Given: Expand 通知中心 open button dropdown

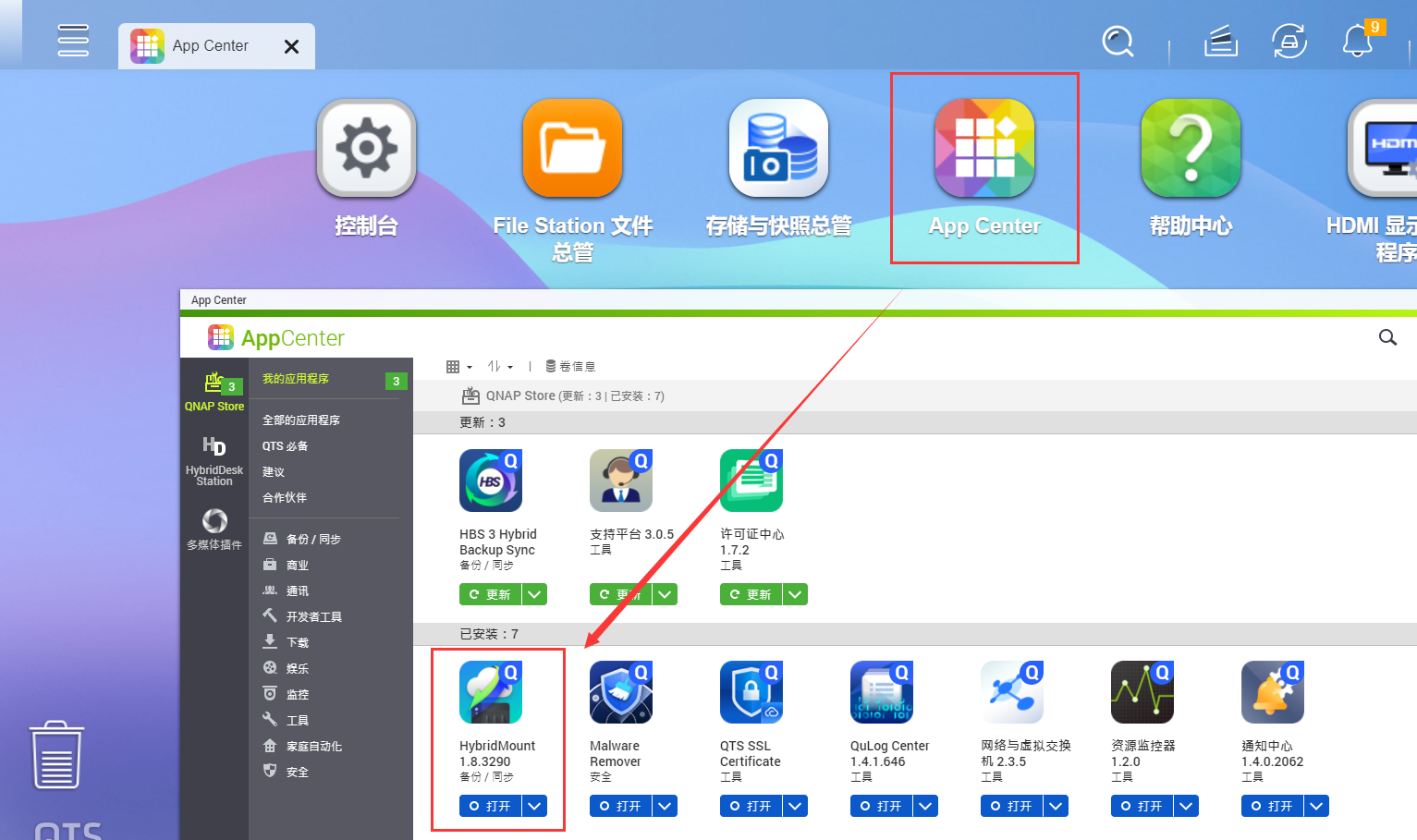Looking at the screenshot, I should [x=1316, y=806].
